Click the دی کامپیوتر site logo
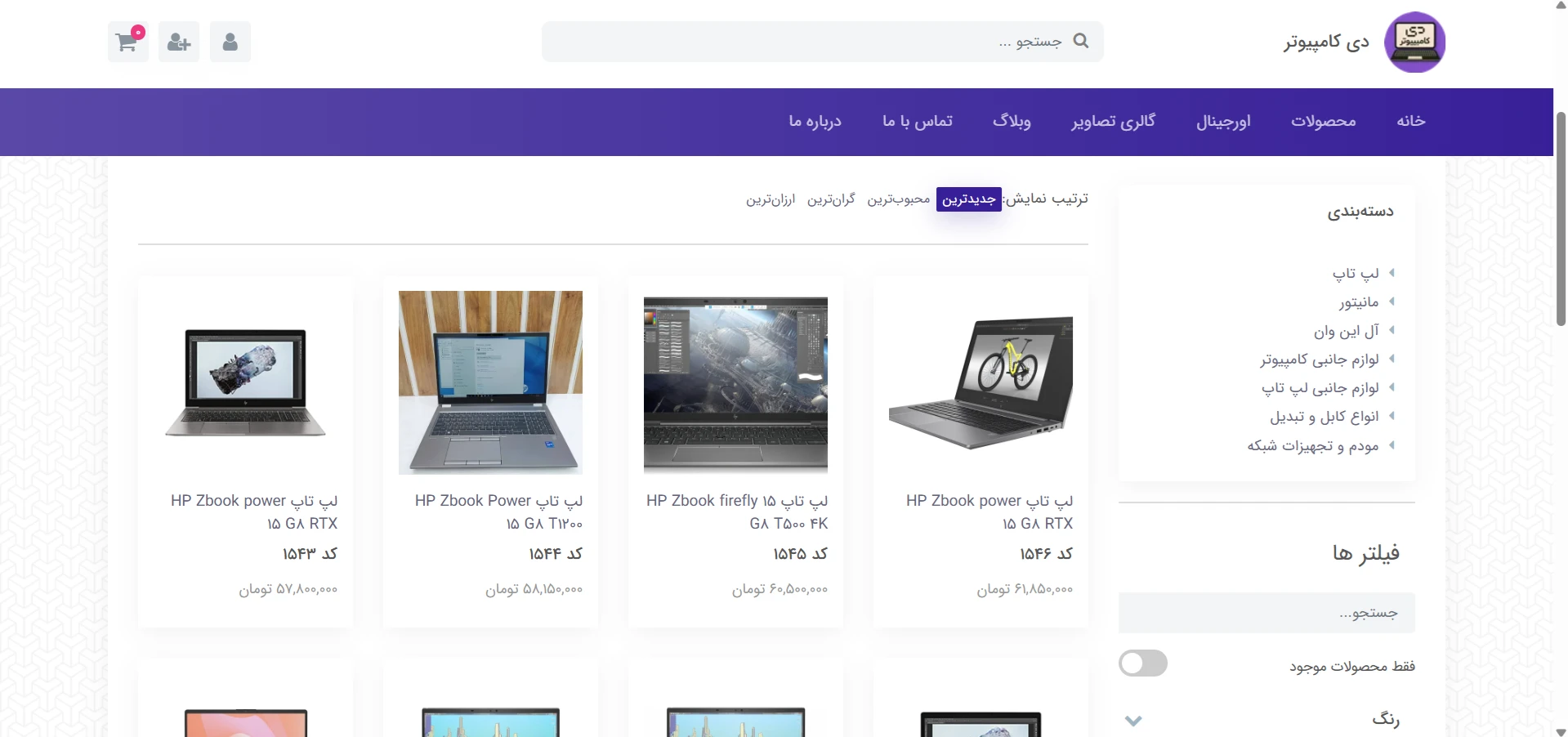Screen dimensions: 1568x737 click(x=1414, y=42)
